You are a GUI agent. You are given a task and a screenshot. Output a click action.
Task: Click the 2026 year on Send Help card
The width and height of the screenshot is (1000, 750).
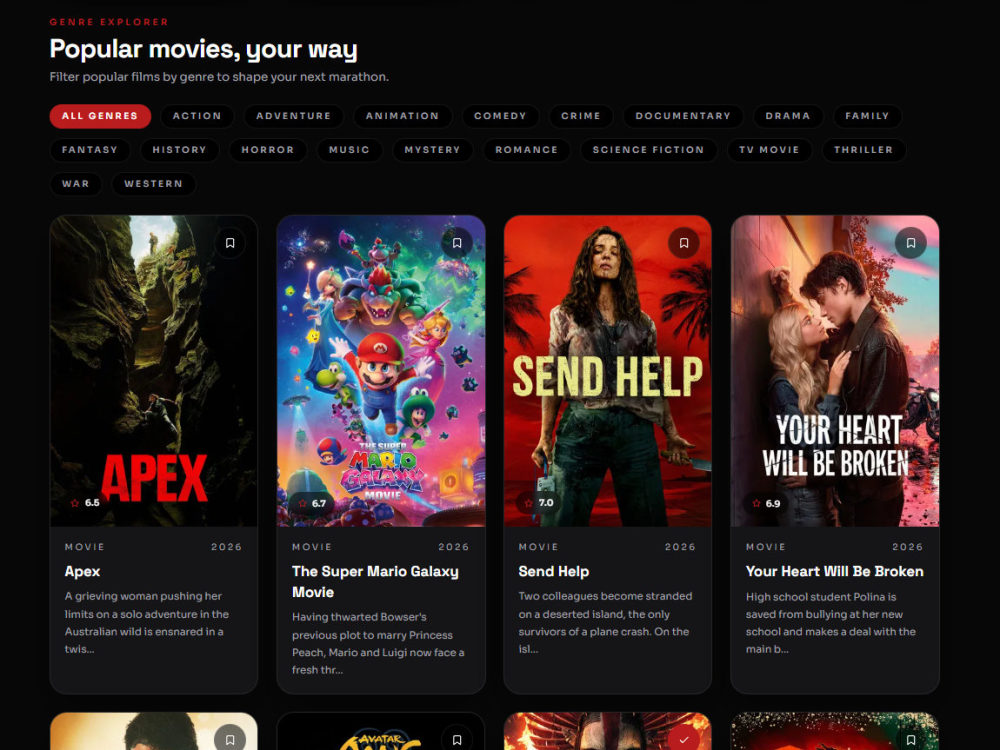coord(680,547)
